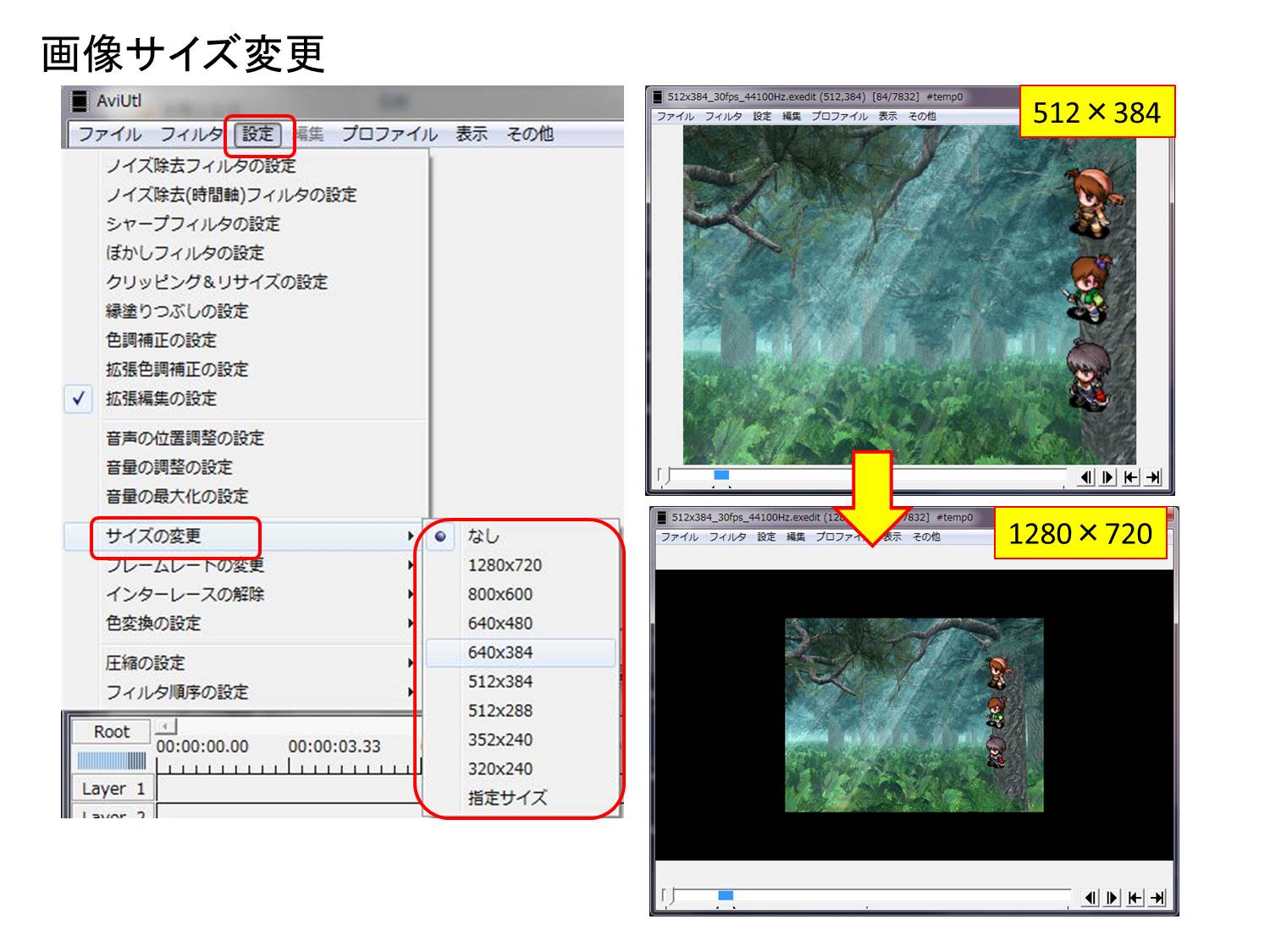The image size is (1270, 952).
Task: Click the AviUtl film icon in title bar
Action: click(80, 101)
